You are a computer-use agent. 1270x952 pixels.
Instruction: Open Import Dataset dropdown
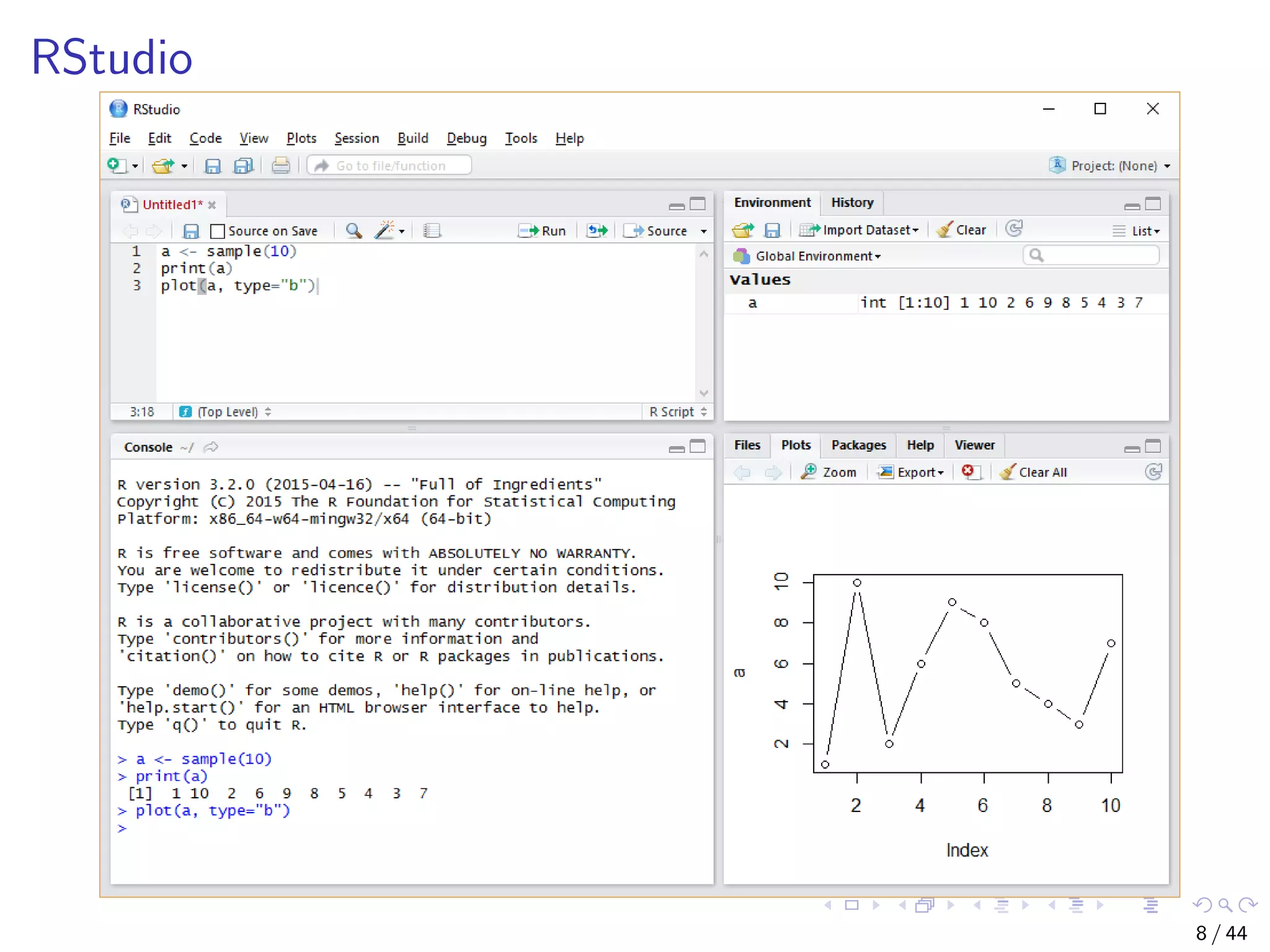[x=859, y=230]
